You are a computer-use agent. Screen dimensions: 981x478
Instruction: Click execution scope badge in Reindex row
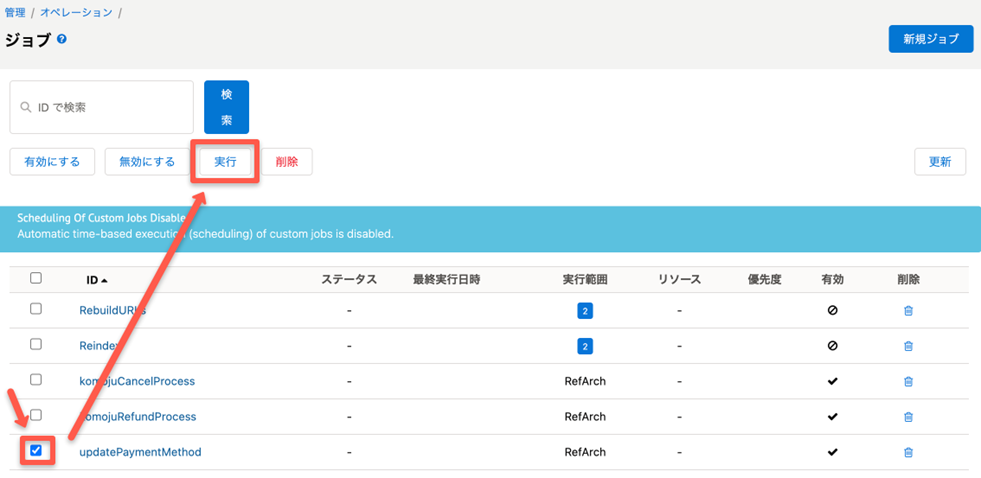pyautogui.click(x=585, y=346)
